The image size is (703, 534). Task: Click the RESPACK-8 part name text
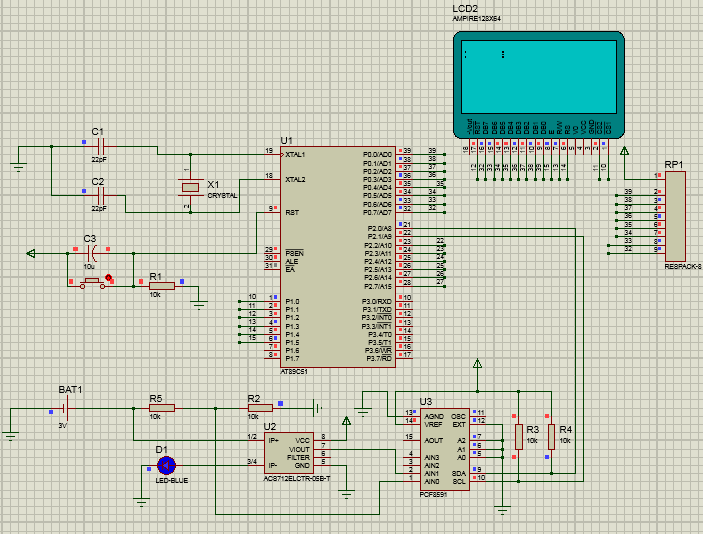(x=683, y=267)
